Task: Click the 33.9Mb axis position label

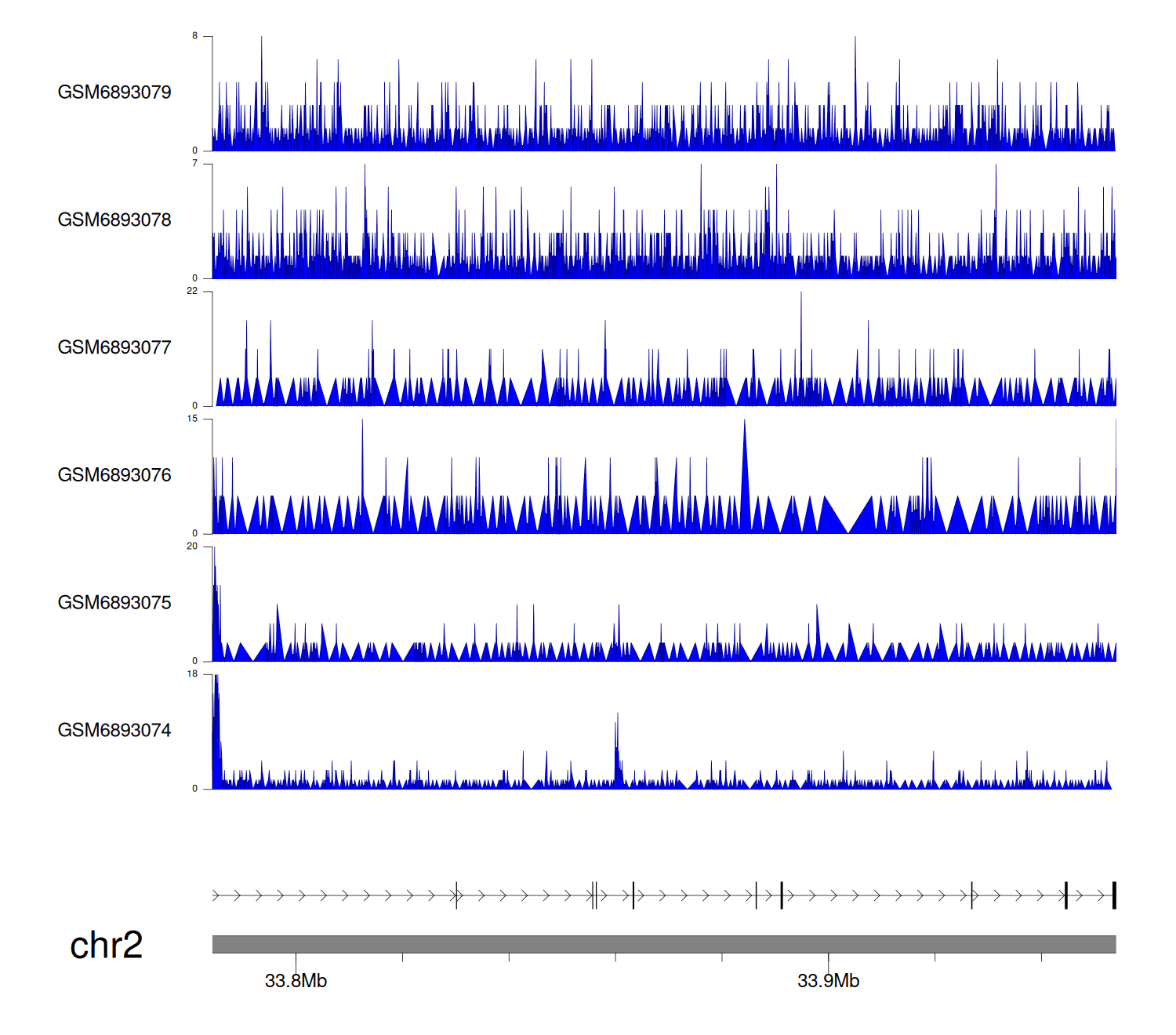Action: click(x=828, y=982)
